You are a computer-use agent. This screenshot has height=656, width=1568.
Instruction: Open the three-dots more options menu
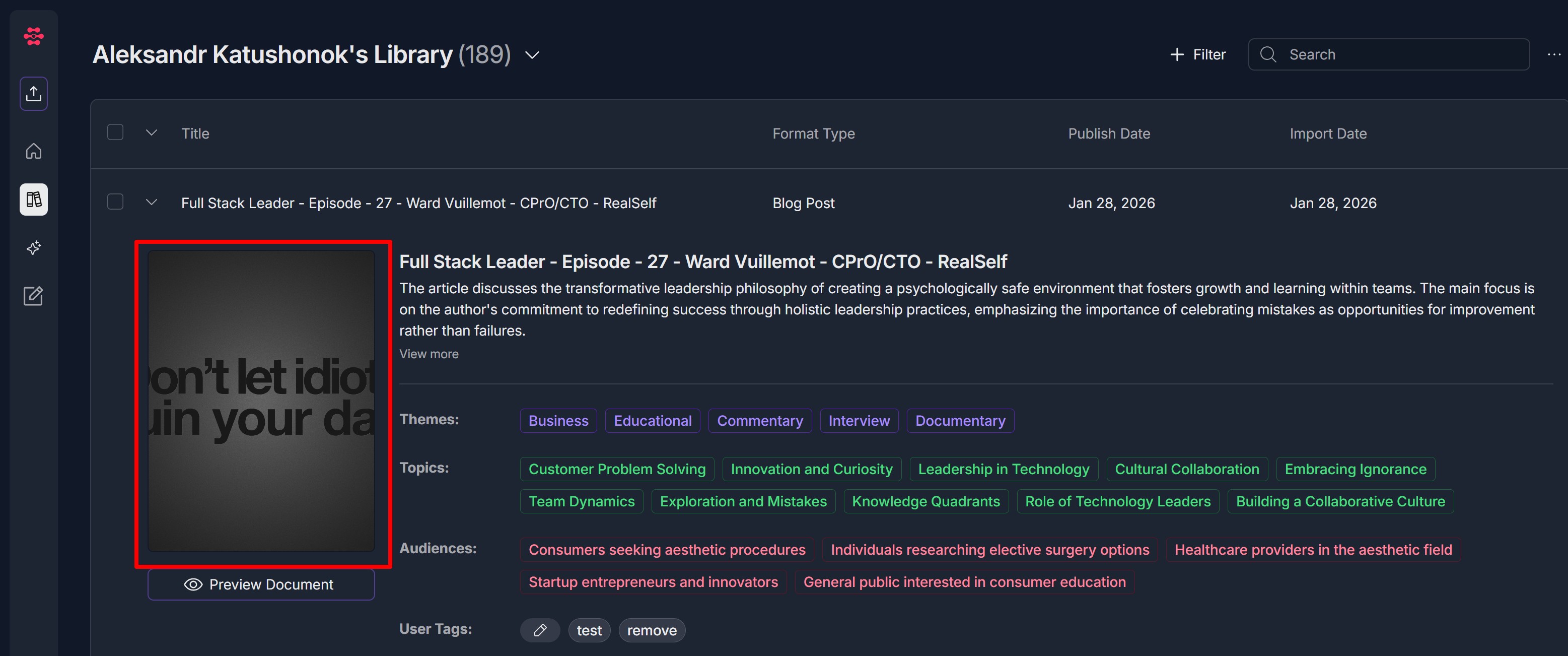pyautogui.click(x=1553, y=55)
